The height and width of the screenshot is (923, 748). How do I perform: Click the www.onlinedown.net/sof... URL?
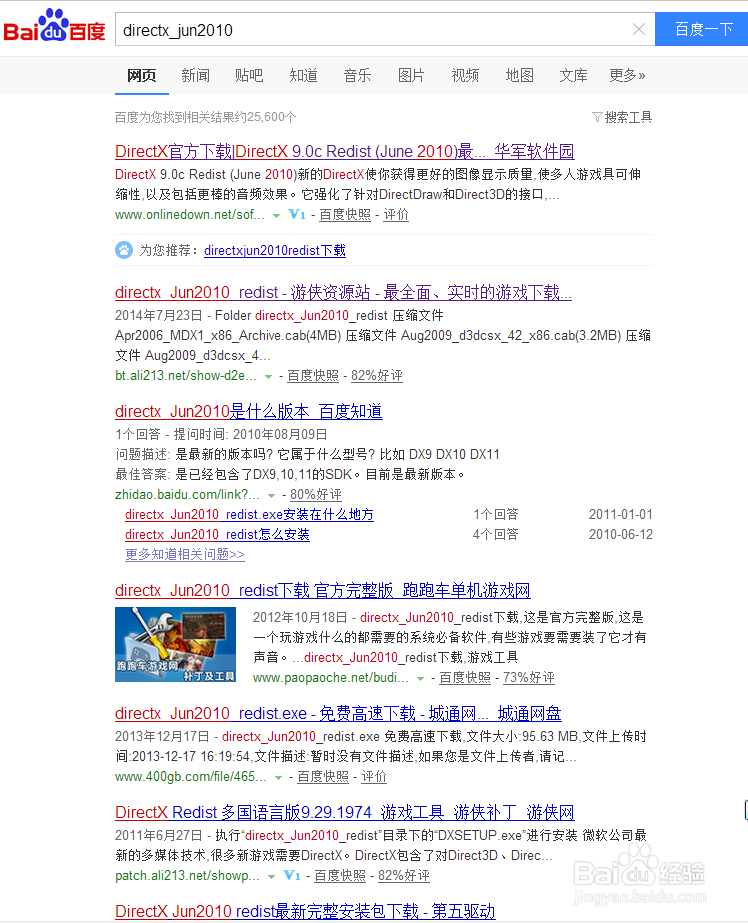tap(190, 215)
